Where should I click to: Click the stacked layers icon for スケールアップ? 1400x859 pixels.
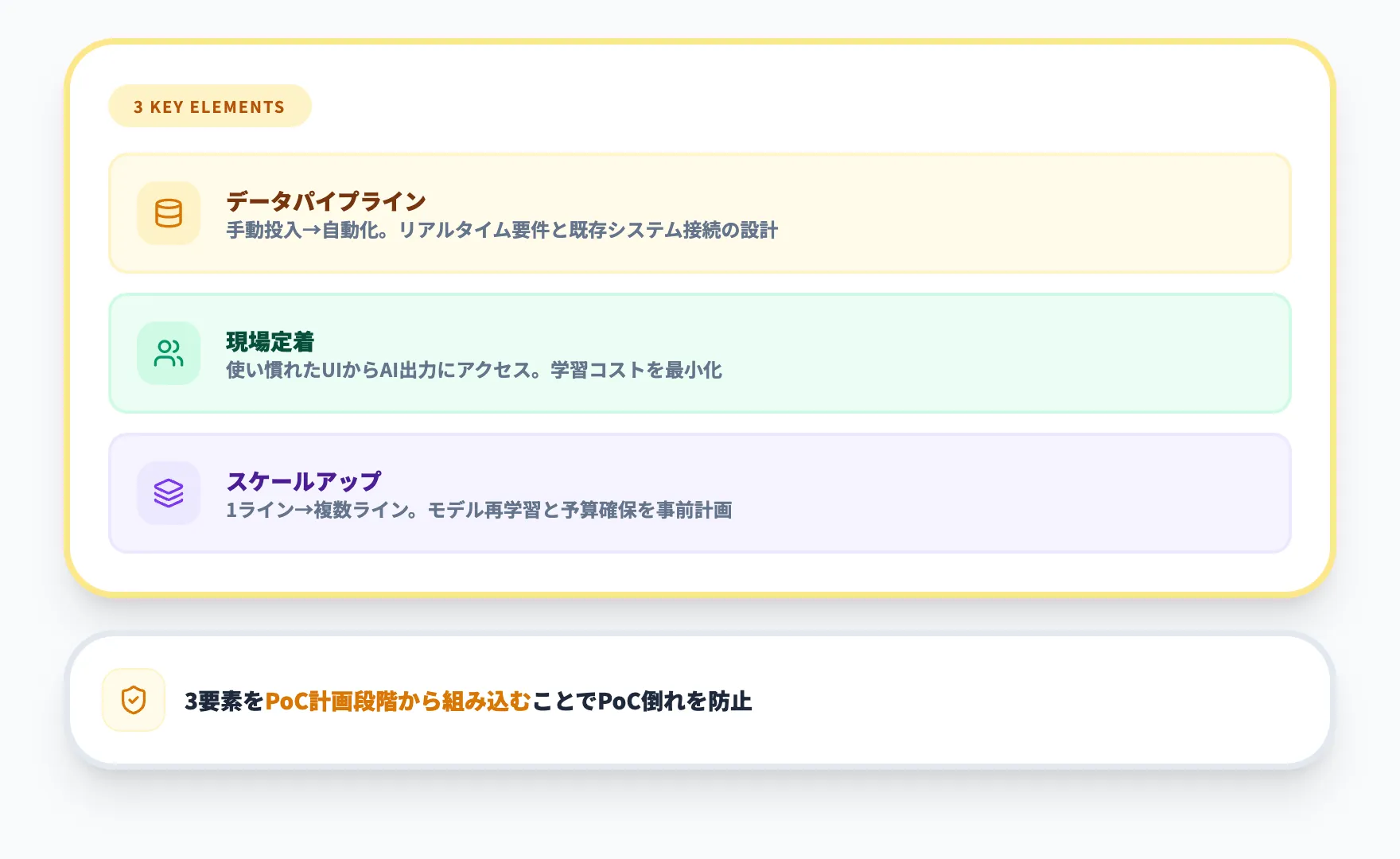(x=168, y=493)
